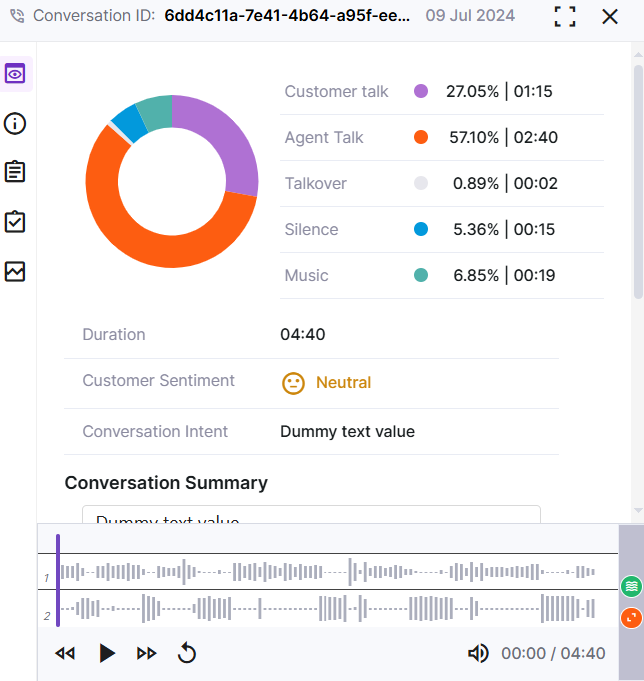Click the channel 1 track number label
The image size is (644, 681).
(46, 578)
